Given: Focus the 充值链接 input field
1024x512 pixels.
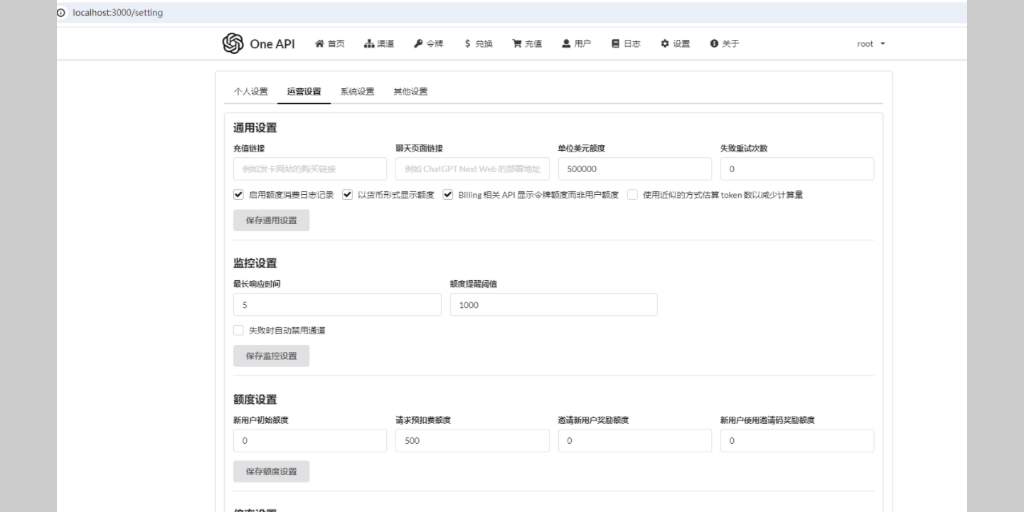Looking at the screenshot, I should 310,168.
